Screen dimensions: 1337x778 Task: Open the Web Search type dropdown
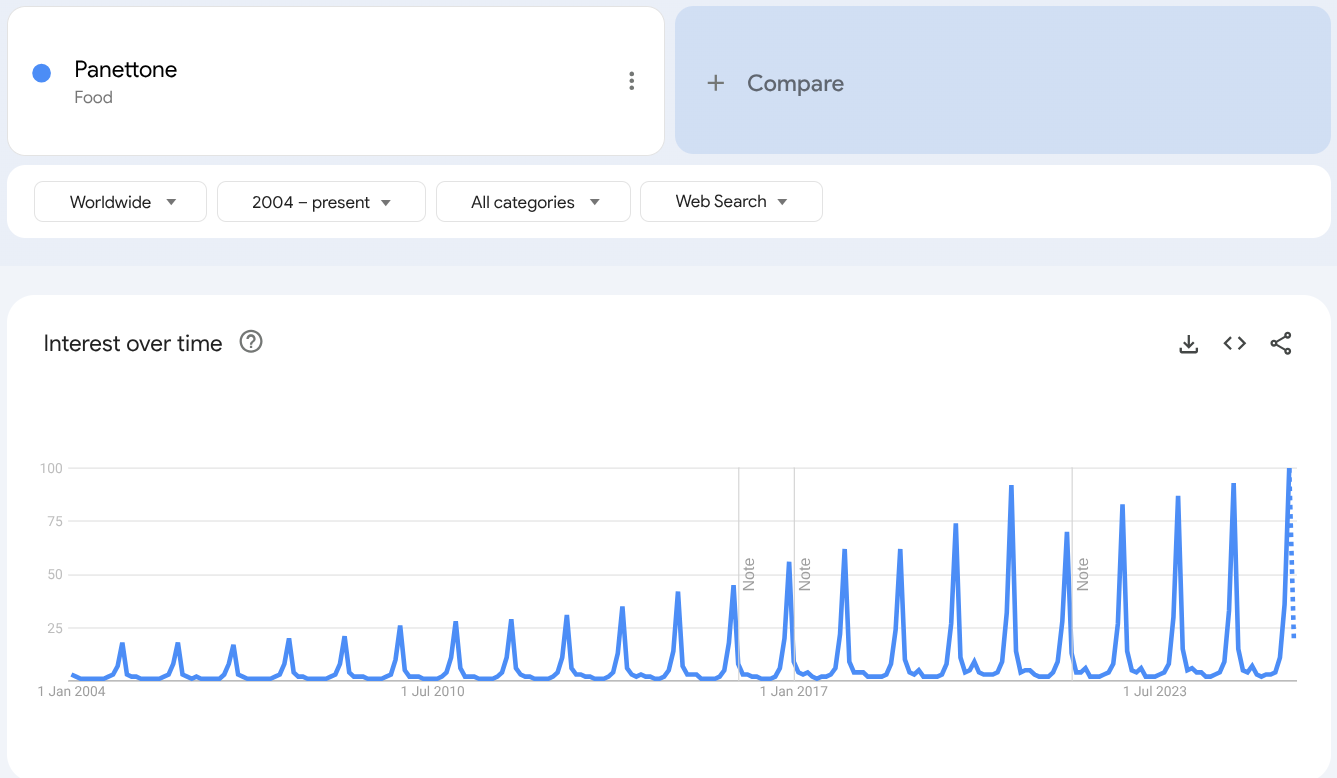(731, 201)
